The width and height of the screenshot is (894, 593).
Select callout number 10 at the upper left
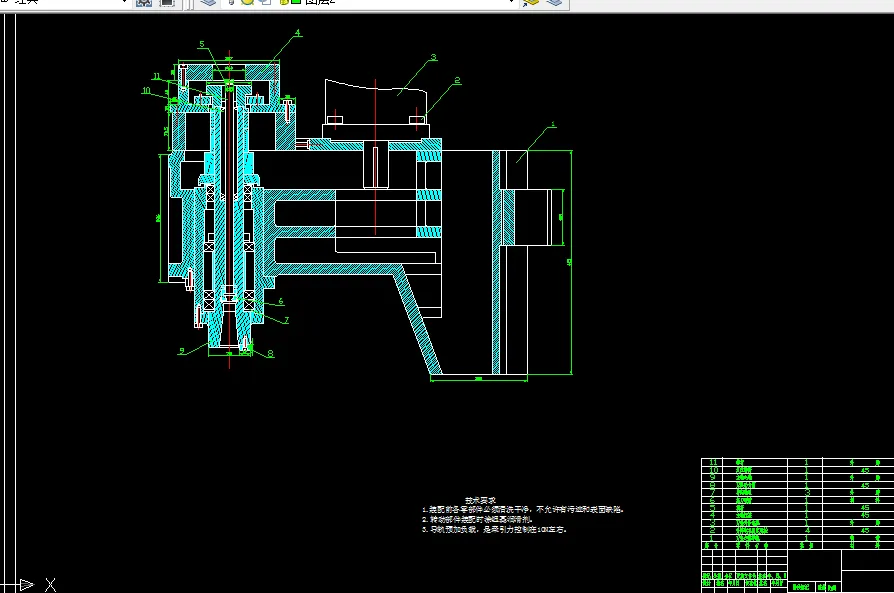(x=146, y=90)
